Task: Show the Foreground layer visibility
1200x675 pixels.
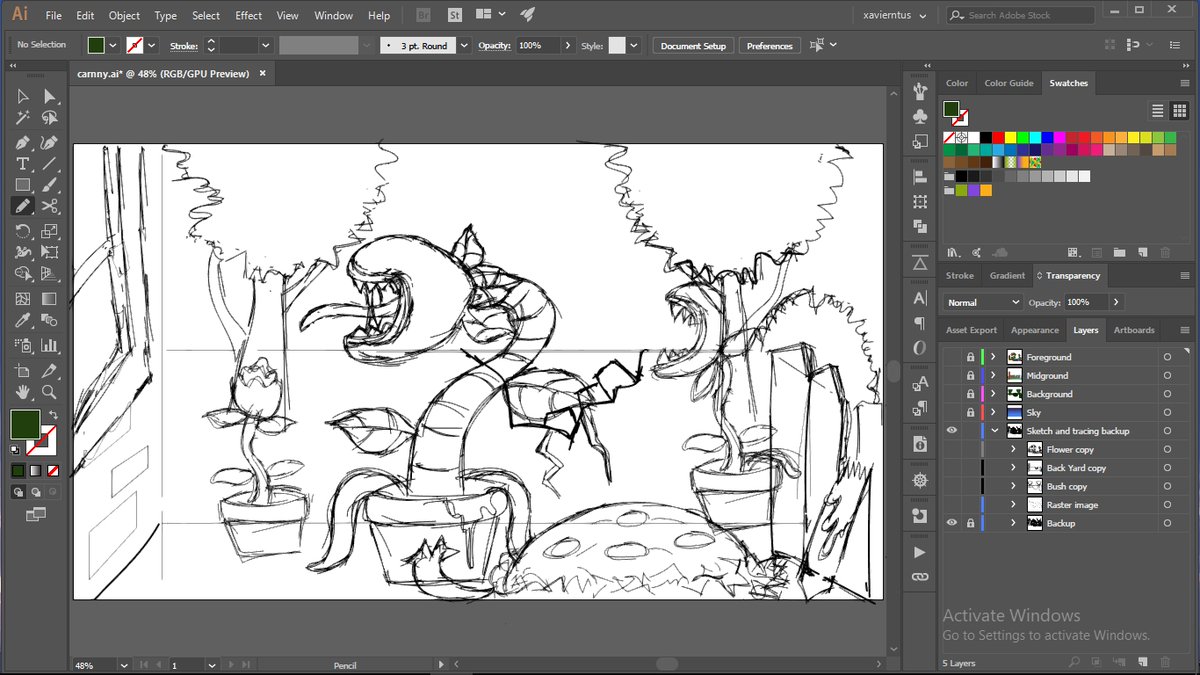Action: [951, 357]
